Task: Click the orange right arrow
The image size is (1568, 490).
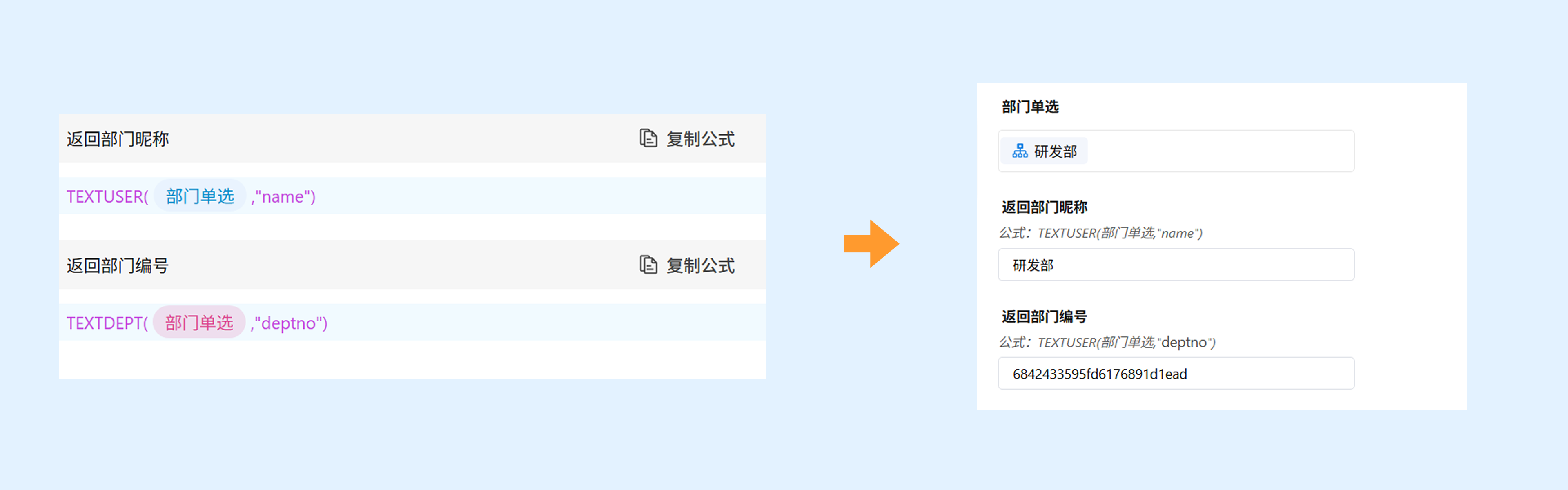Action: [871, 244]
